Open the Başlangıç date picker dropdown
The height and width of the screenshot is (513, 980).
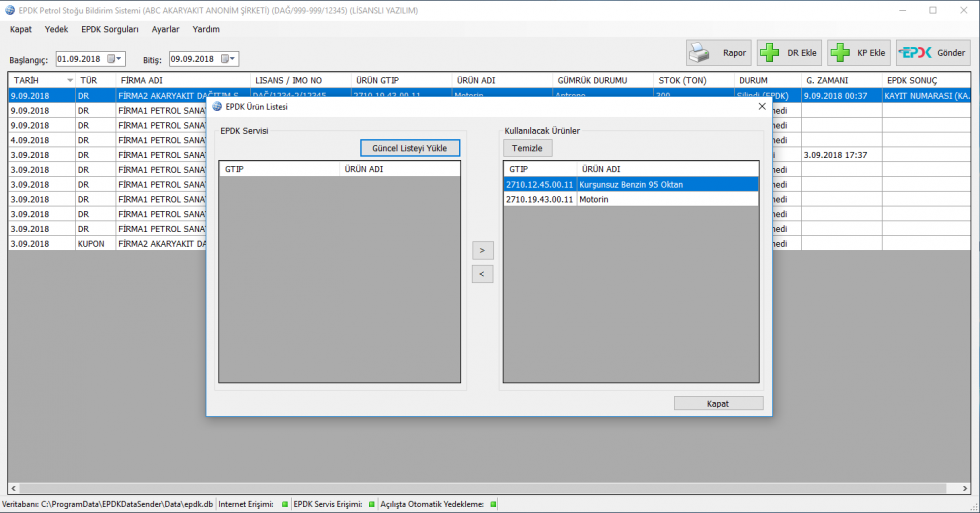[120, 59]
